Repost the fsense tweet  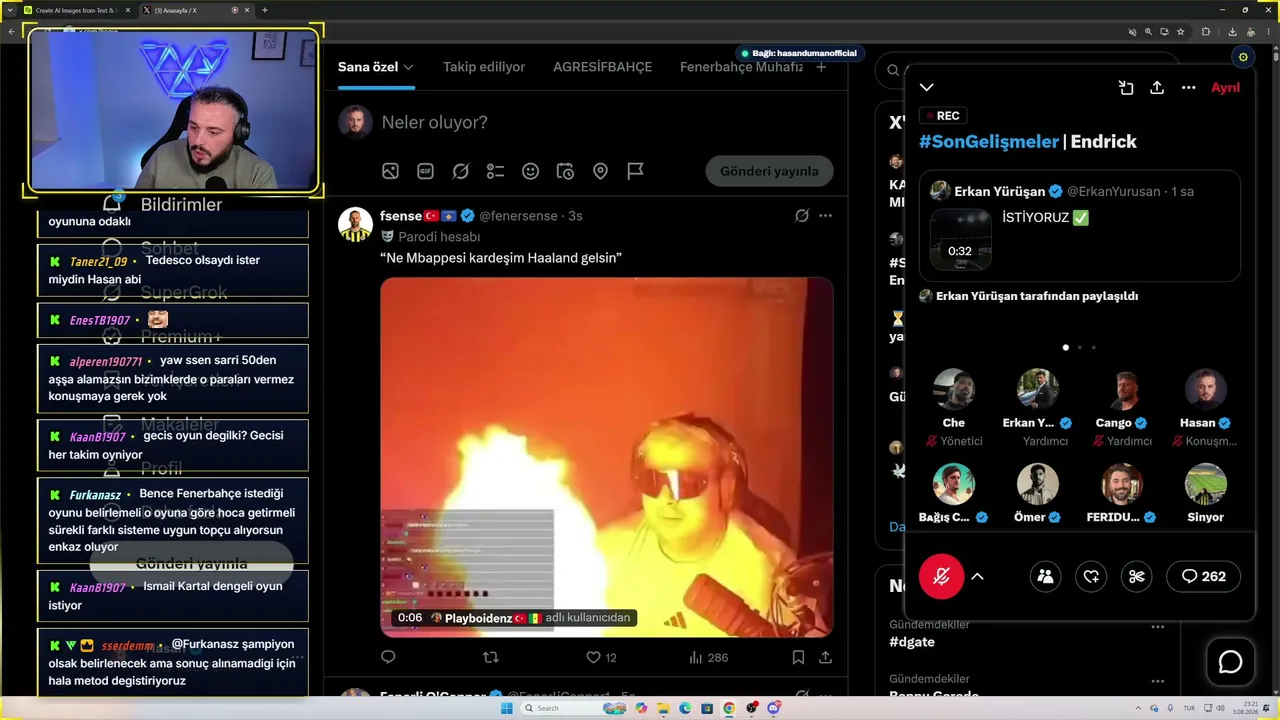pos(490,657)
